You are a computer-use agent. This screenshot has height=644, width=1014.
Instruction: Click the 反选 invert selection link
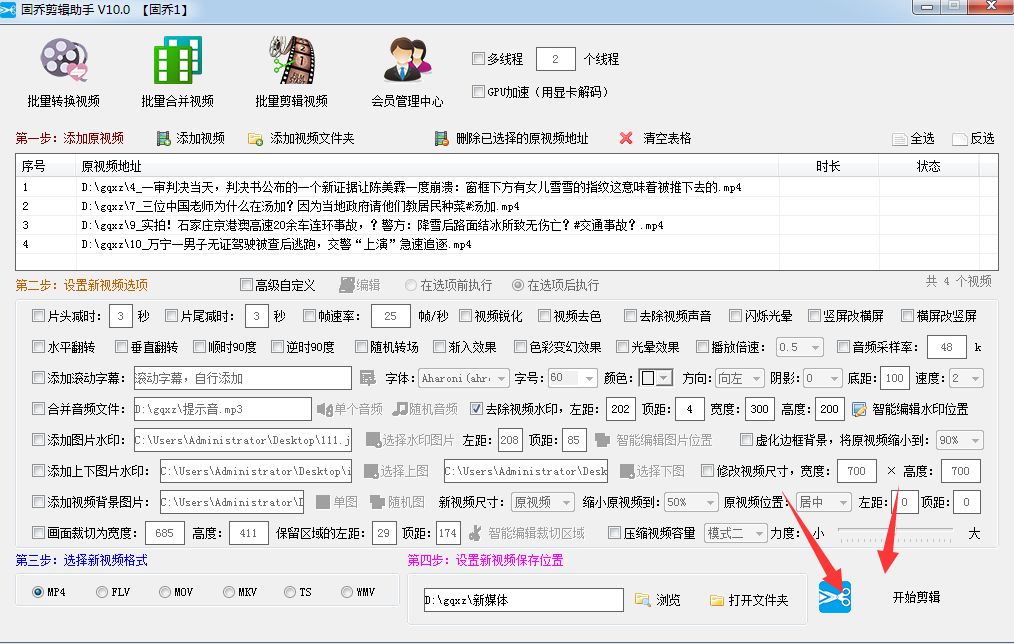(975, 138)
